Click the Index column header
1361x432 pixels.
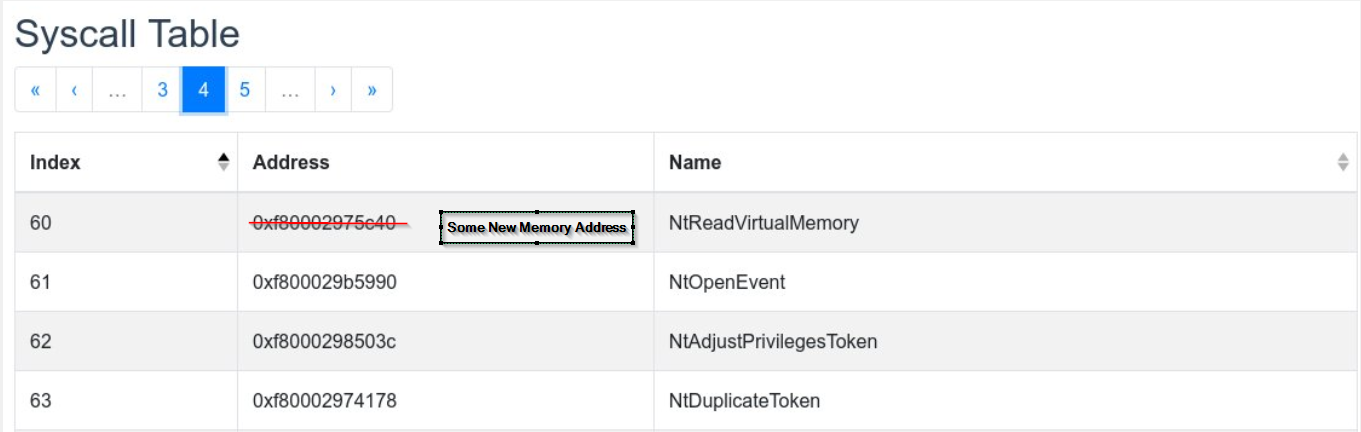[x=126, y=162]
